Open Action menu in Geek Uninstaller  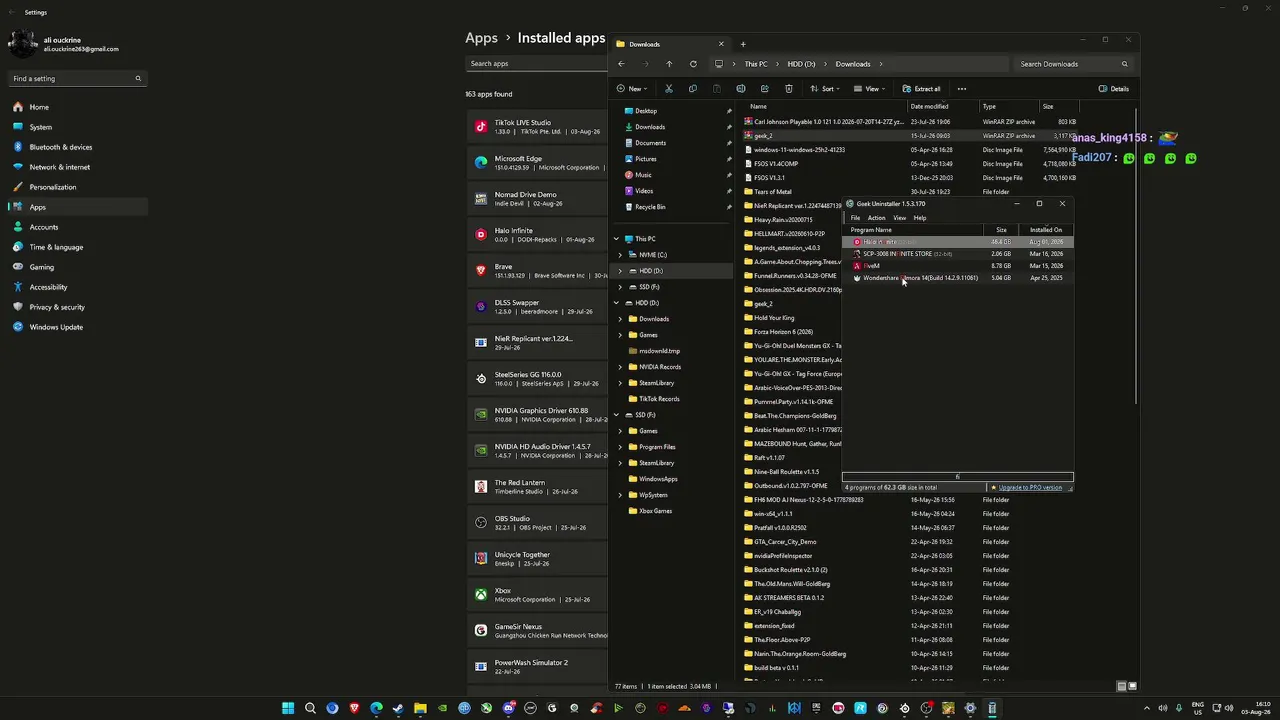[876, 218]
